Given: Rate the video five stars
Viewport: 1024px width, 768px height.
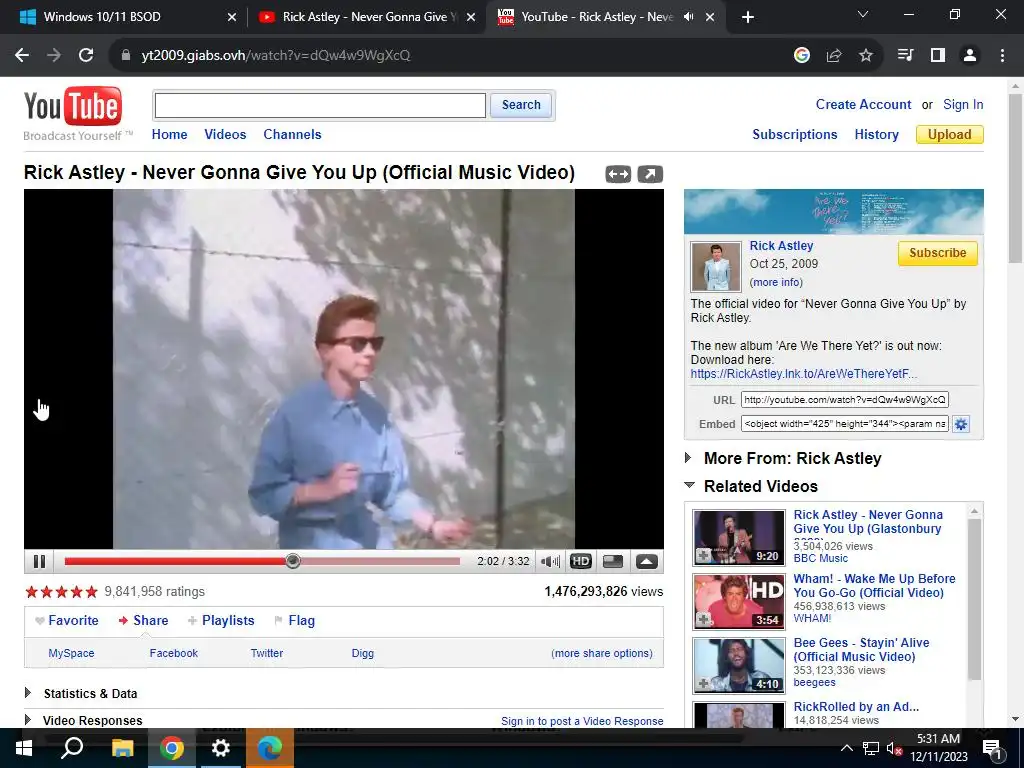Looking at the screenshot, I should point(91,592).
